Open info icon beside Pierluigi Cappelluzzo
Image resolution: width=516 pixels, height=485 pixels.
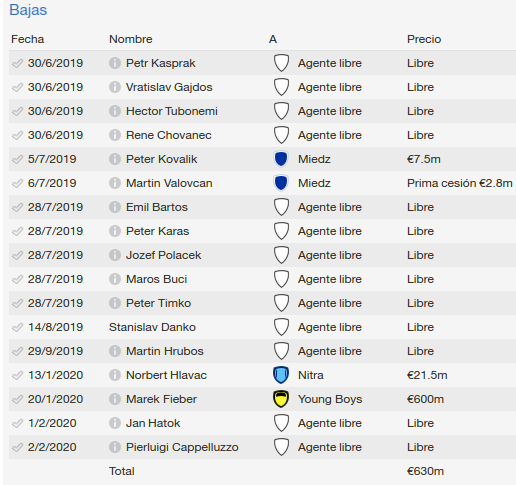tap(115, 447)
